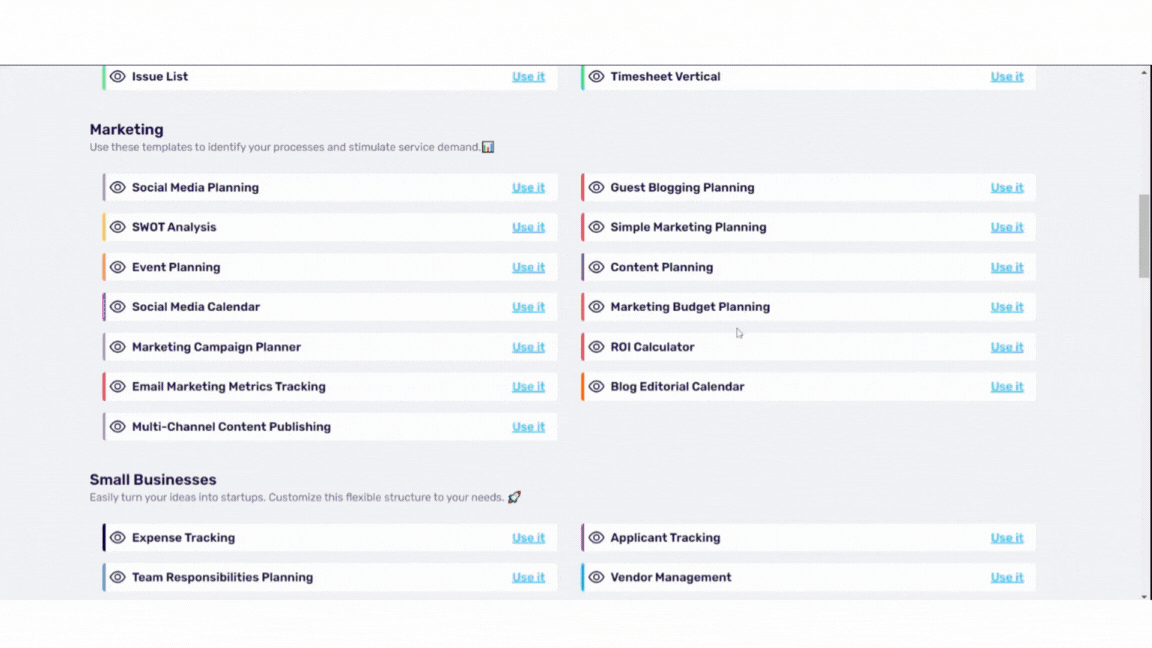
Task: Click the scroll up arrow of the page scrollbar
Action: 1144,73
